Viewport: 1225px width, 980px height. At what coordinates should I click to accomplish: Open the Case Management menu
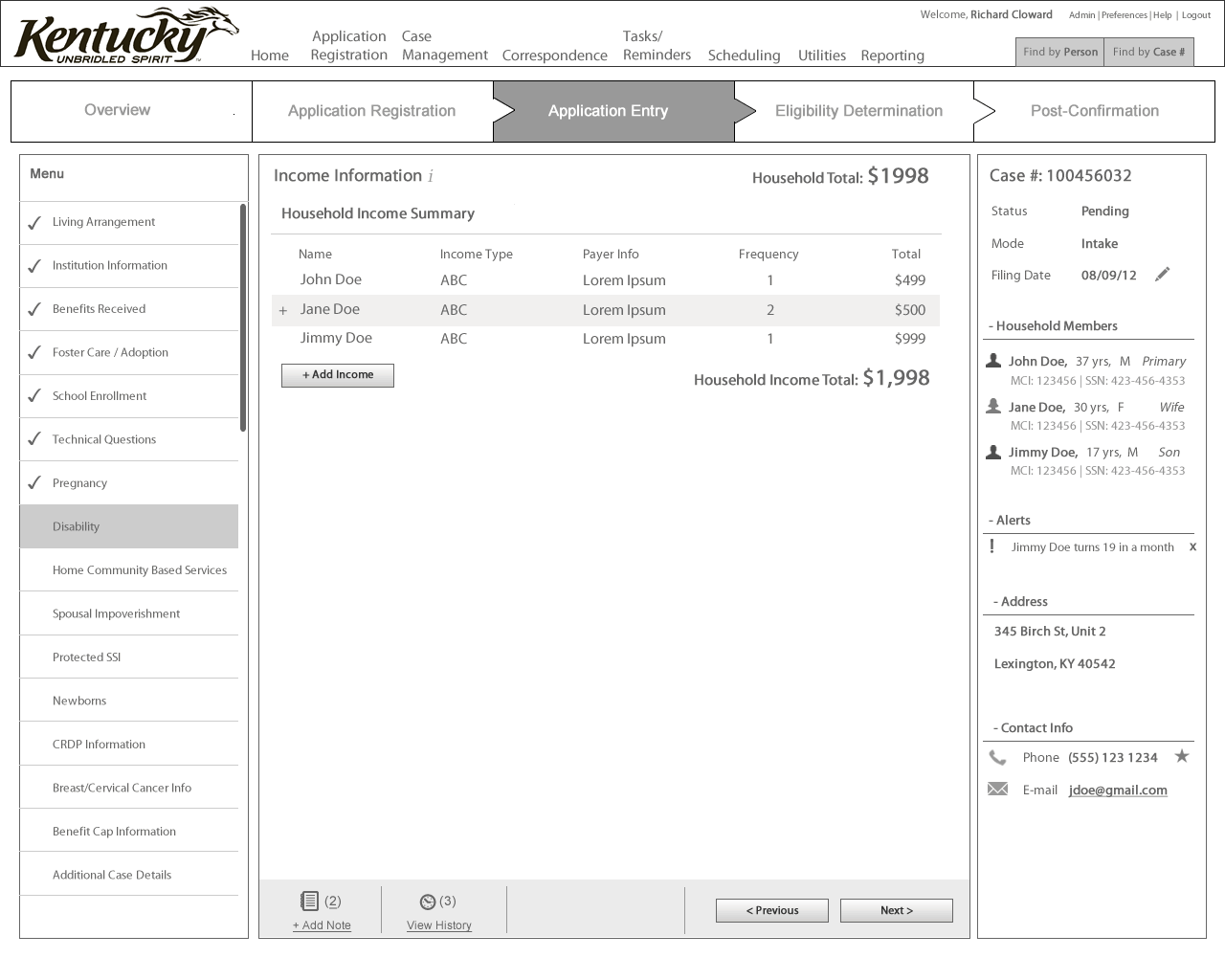(x=445, y=46)
